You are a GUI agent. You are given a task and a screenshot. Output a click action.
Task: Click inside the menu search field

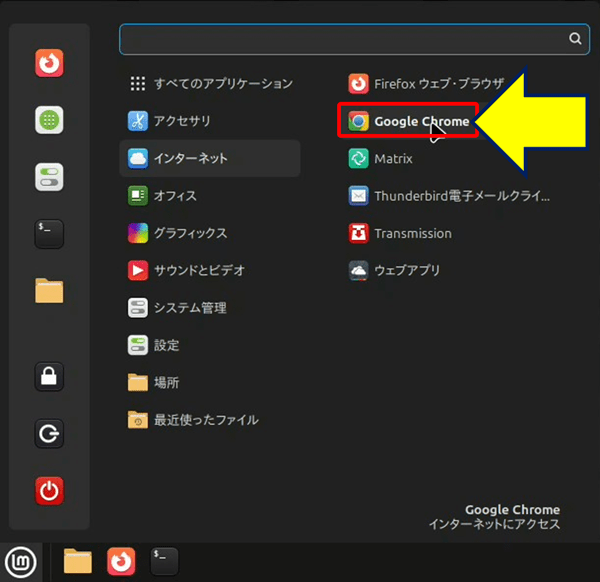coord(354,39)
